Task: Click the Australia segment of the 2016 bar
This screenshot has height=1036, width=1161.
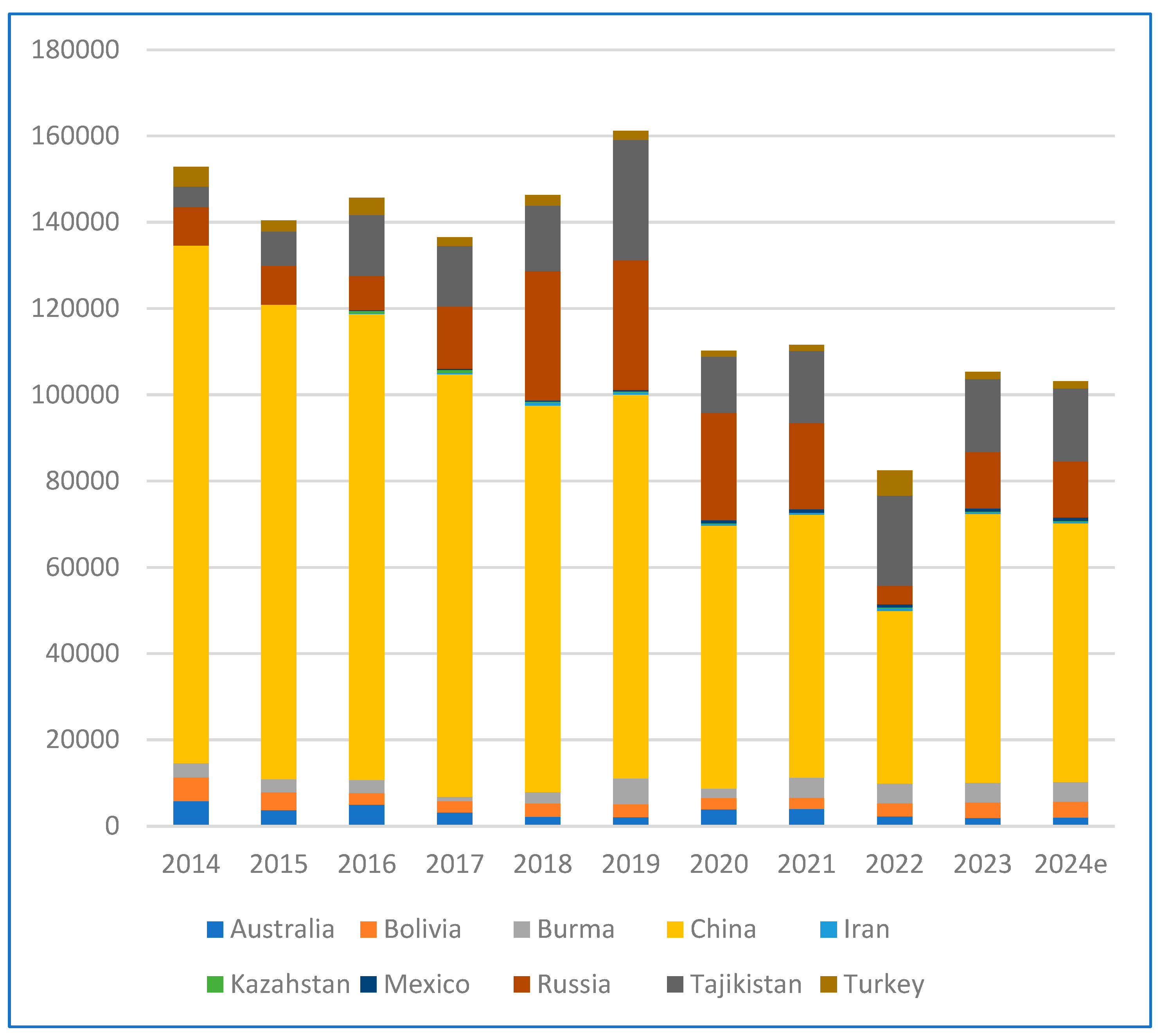Action: coord(367,814)
